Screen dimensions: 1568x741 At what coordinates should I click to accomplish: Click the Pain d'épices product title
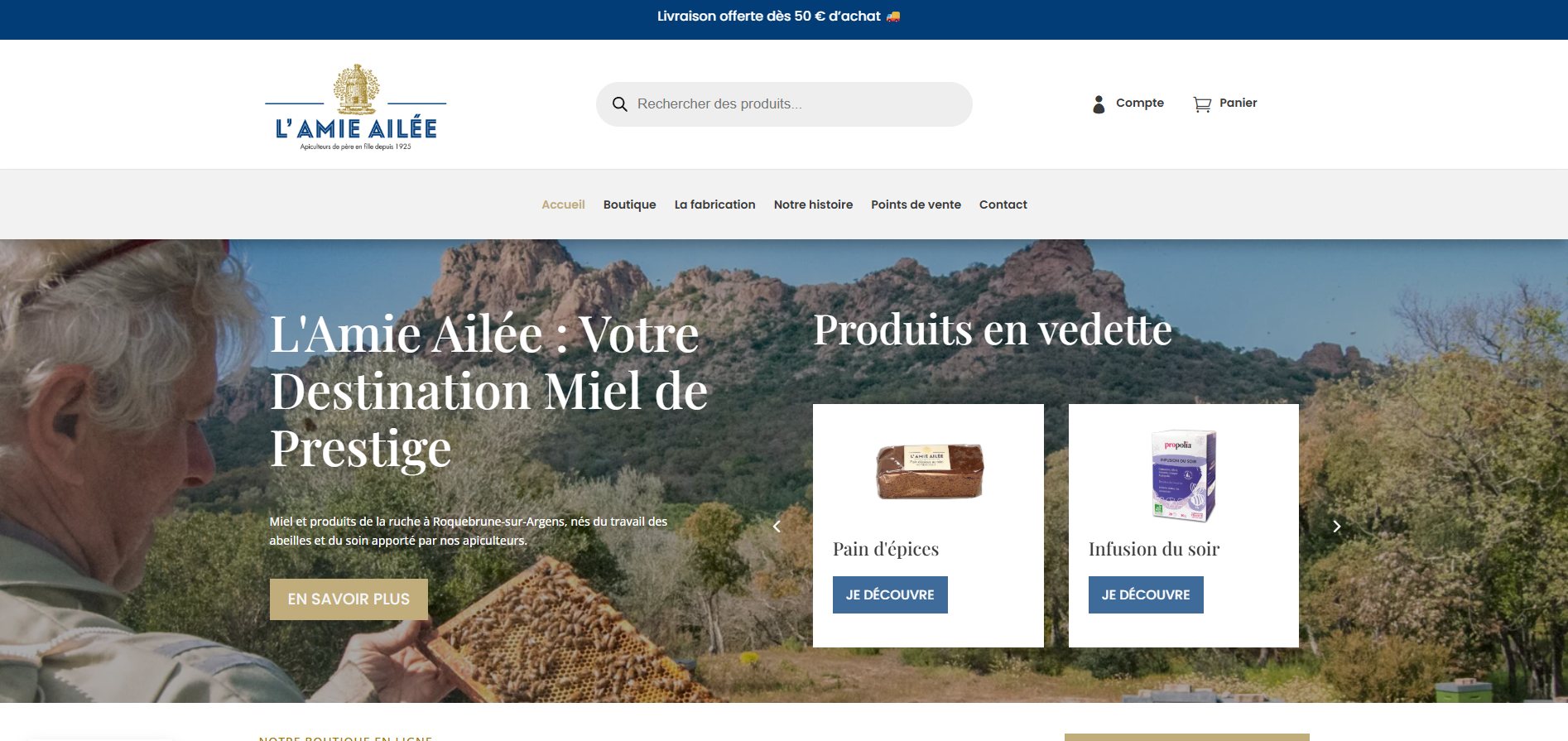click(x=886, y=549)
